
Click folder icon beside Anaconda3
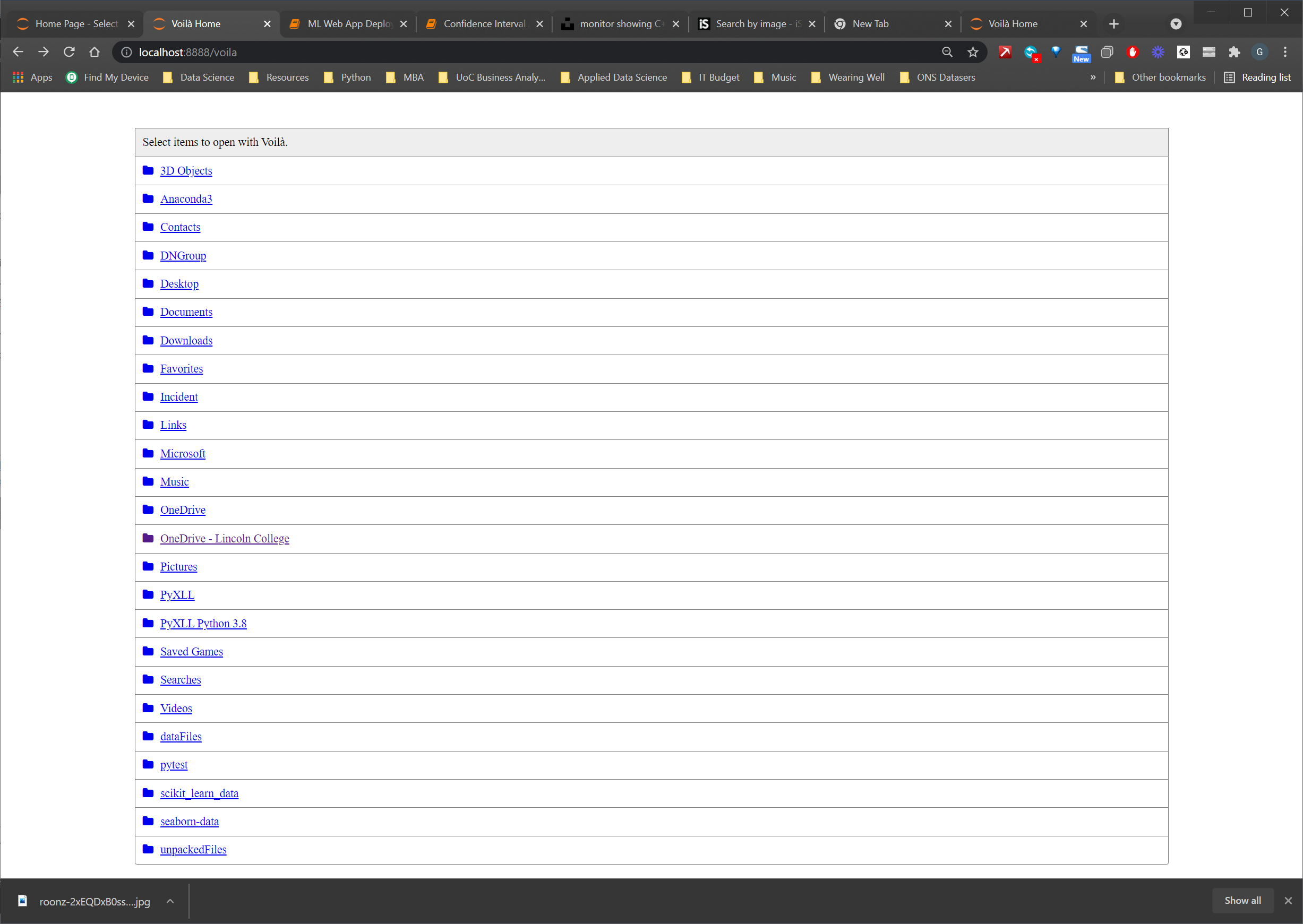148,198
